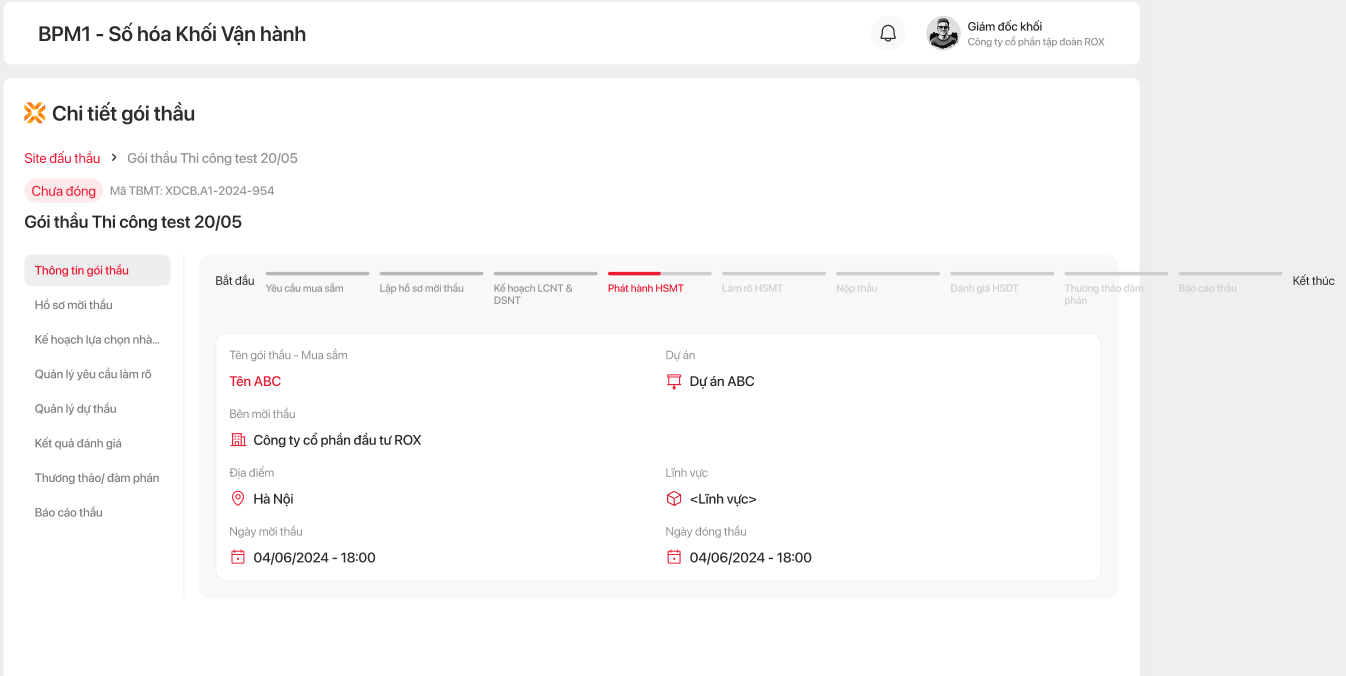Open the notification bell
This screenshot has height=676, width=1346.
pyautogui.click(x=888, y=33)
